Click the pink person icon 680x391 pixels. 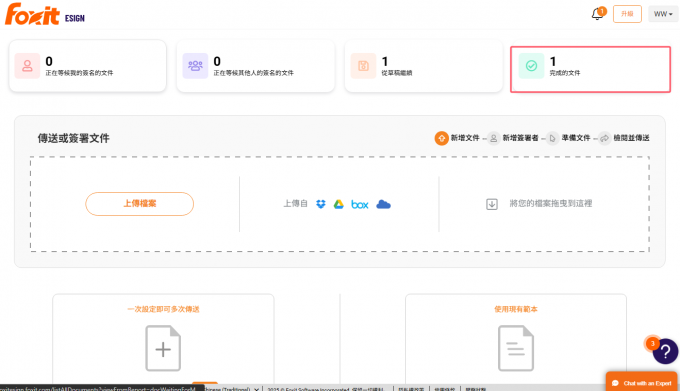pyautogui.click(x=27, y=66)
